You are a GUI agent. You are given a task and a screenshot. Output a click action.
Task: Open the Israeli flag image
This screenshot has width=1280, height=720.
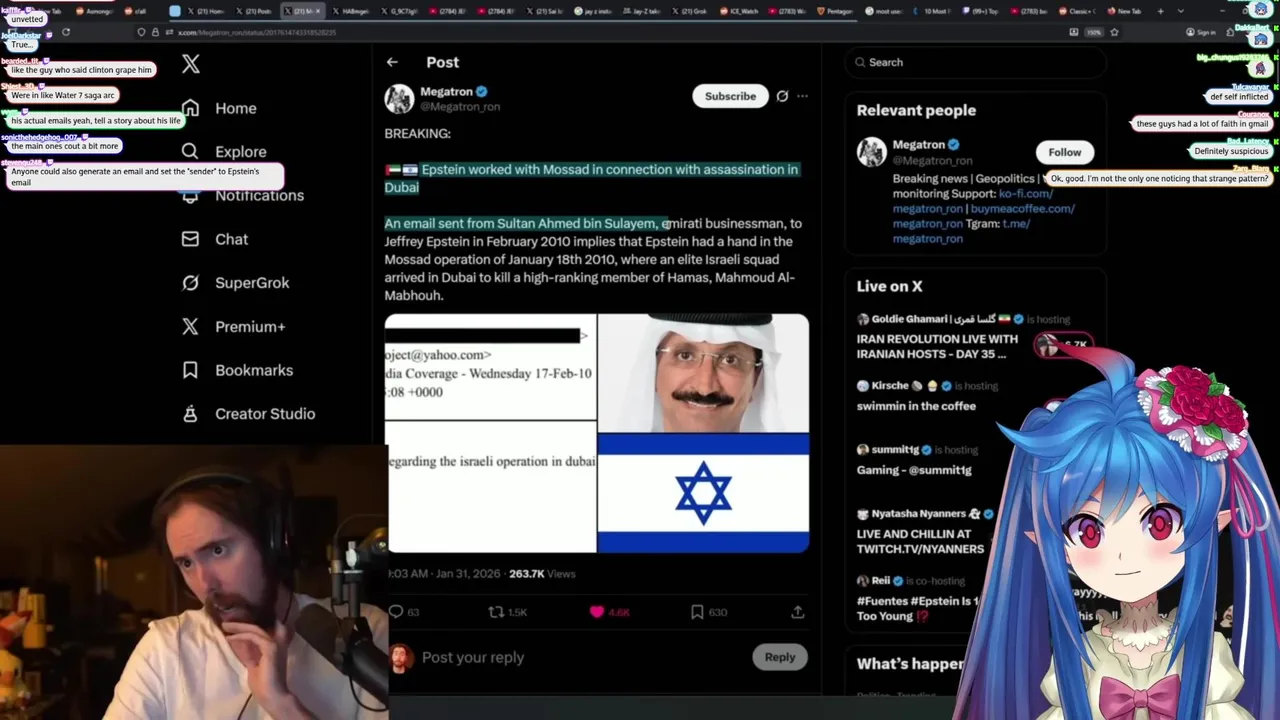click(703, 493)
